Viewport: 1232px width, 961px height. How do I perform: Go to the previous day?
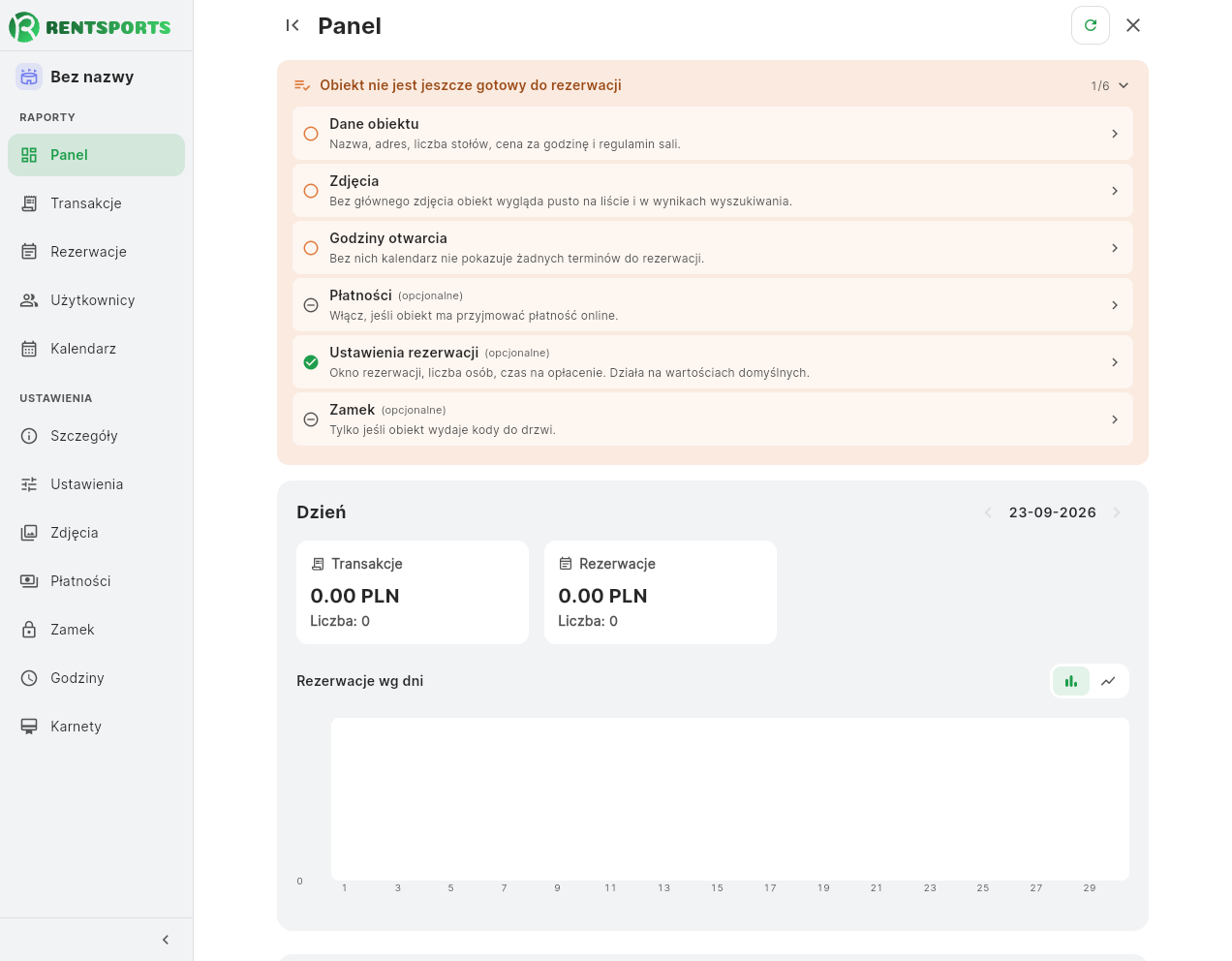click(988, 512)
